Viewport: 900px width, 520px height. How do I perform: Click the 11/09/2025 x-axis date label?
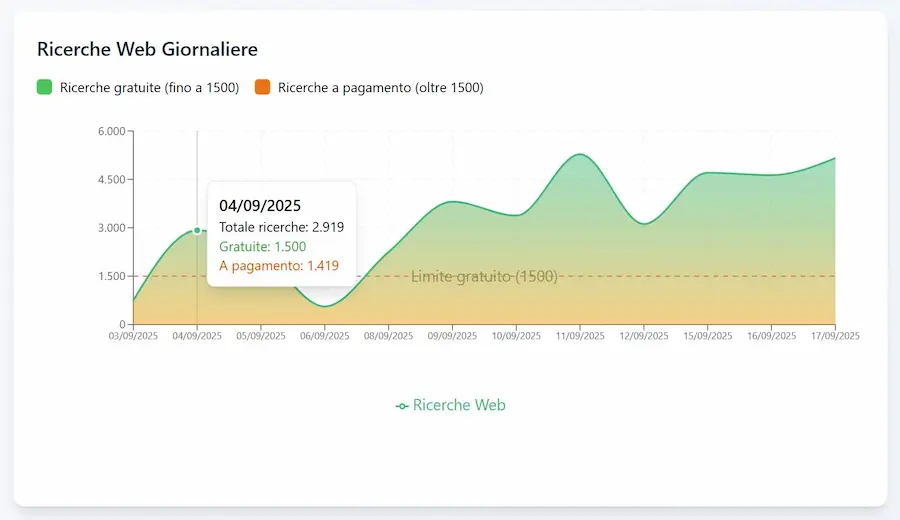(580, 337)
